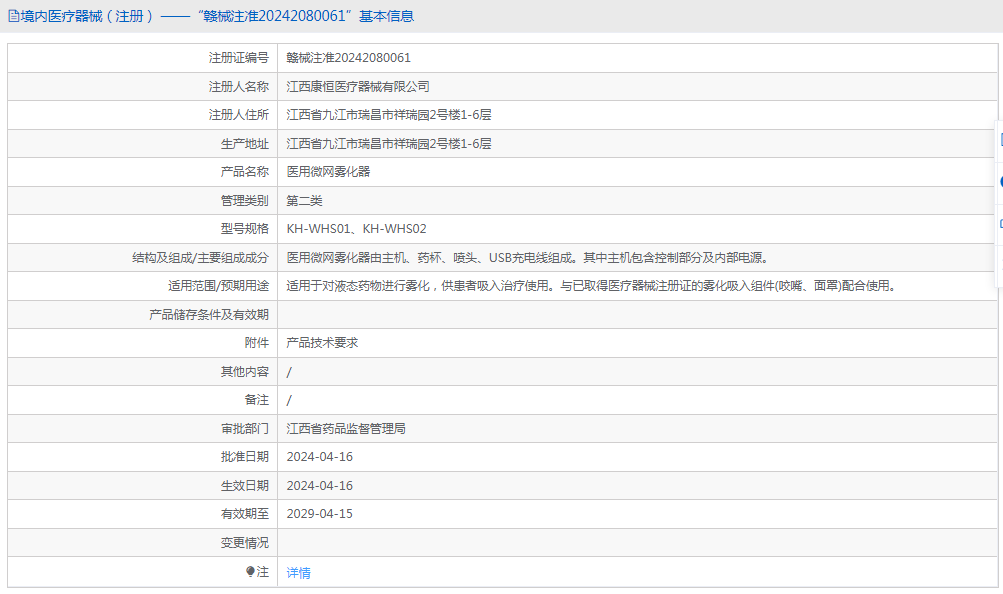Click the value 医用微网雾化器
This screenshot has width=1003, height=594.
328,171
